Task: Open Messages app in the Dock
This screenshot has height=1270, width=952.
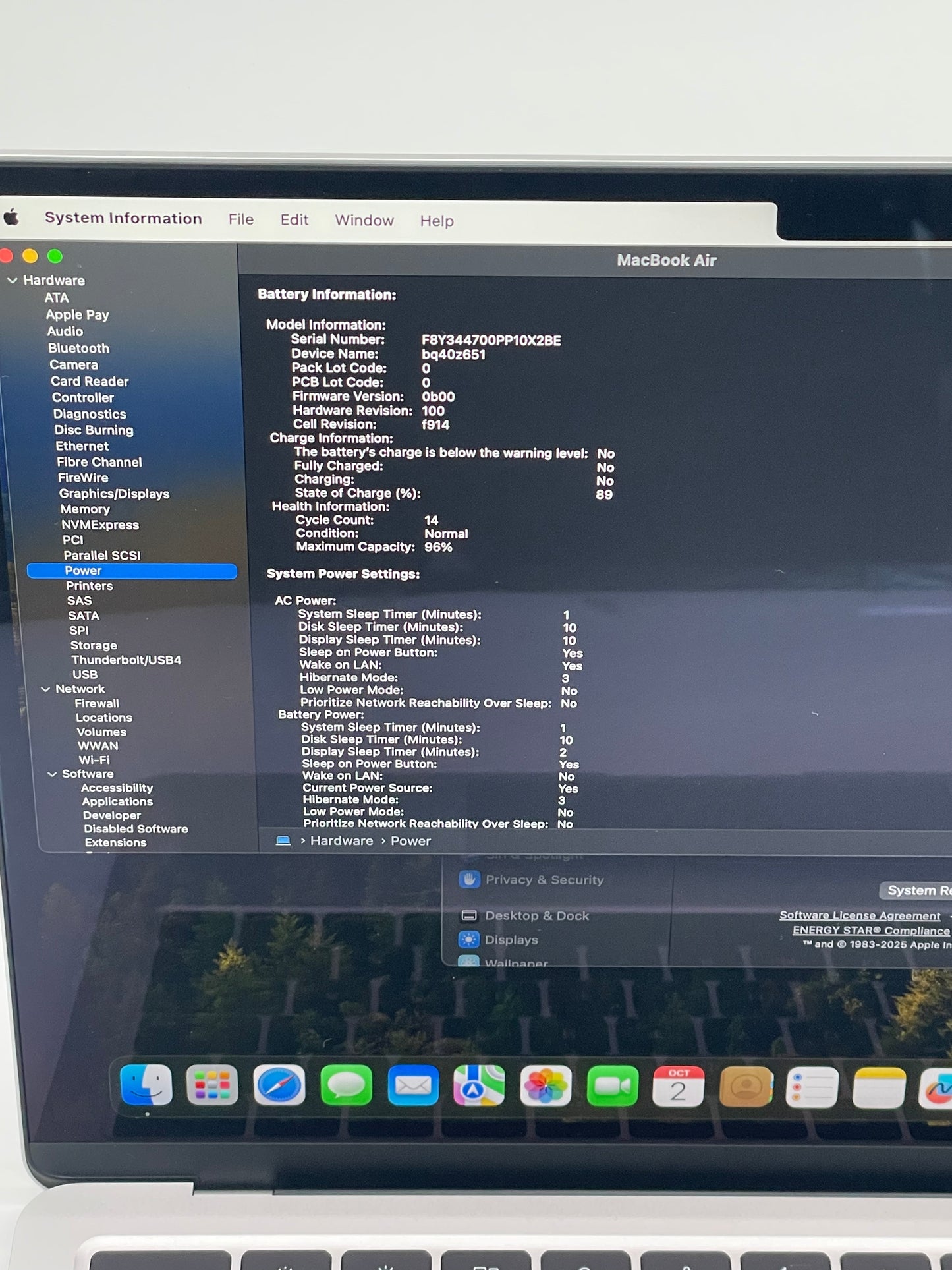Action: 346,1085
